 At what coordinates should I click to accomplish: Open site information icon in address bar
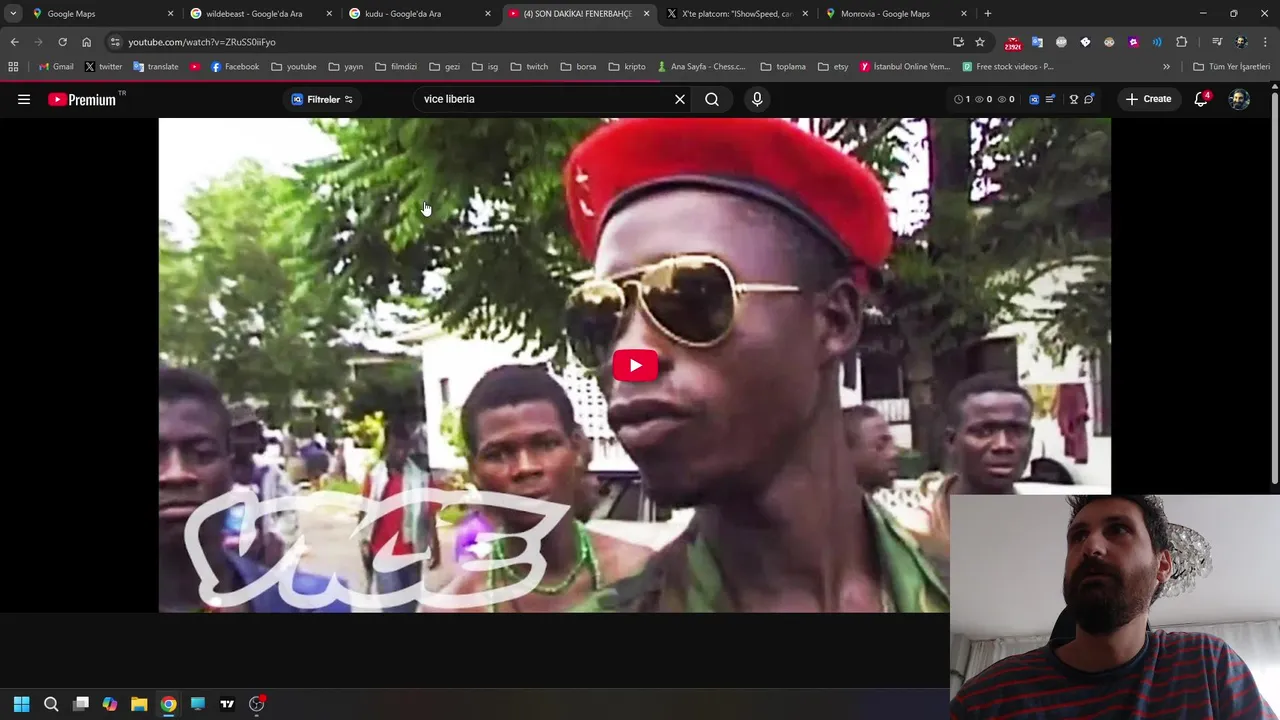click(115, 42)
